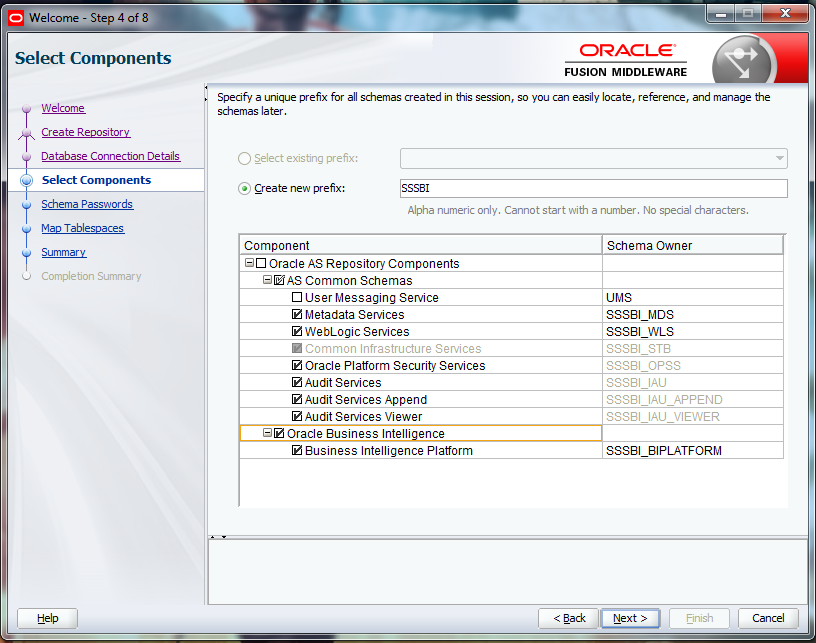
Task: Collapse the Oracle Business Intelligence node
Action: click(267, 433)
